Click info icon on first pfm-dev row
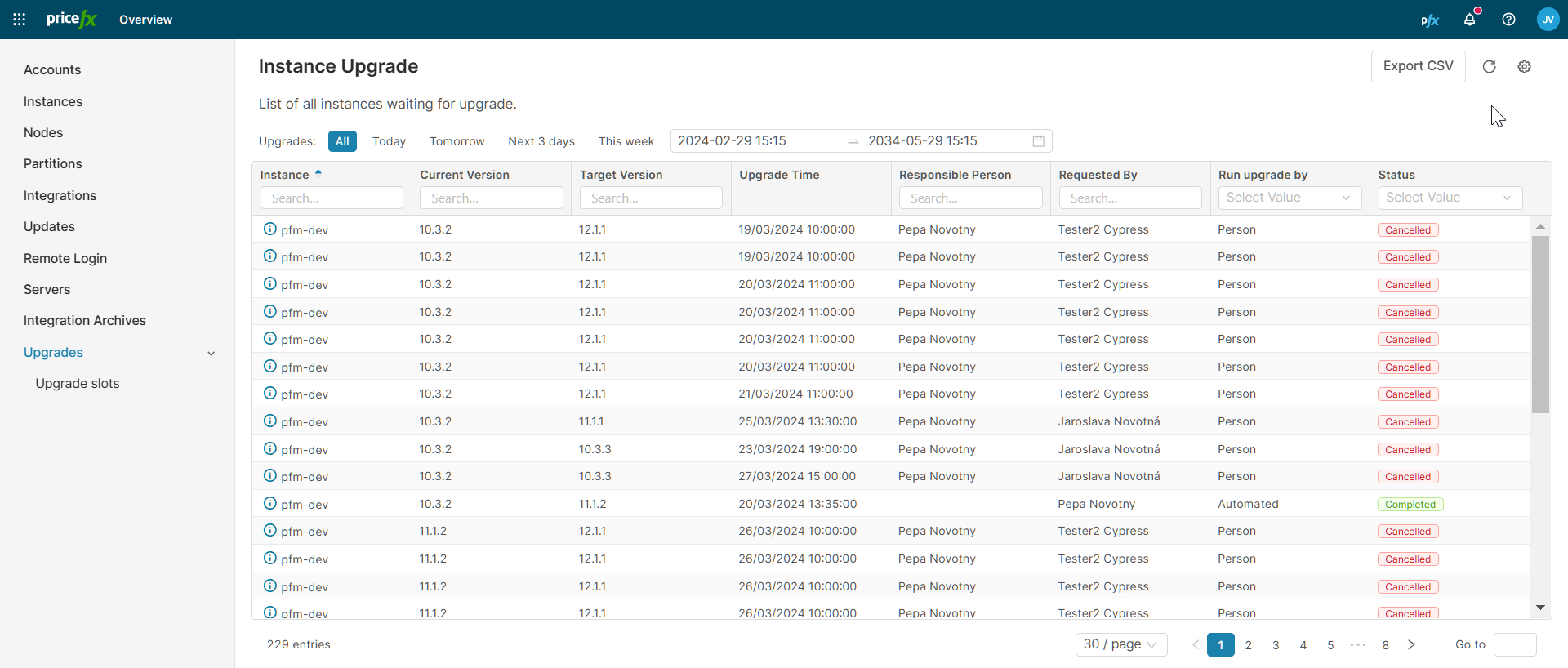This screenshot has width=1568, height=668. click(269, 229)
